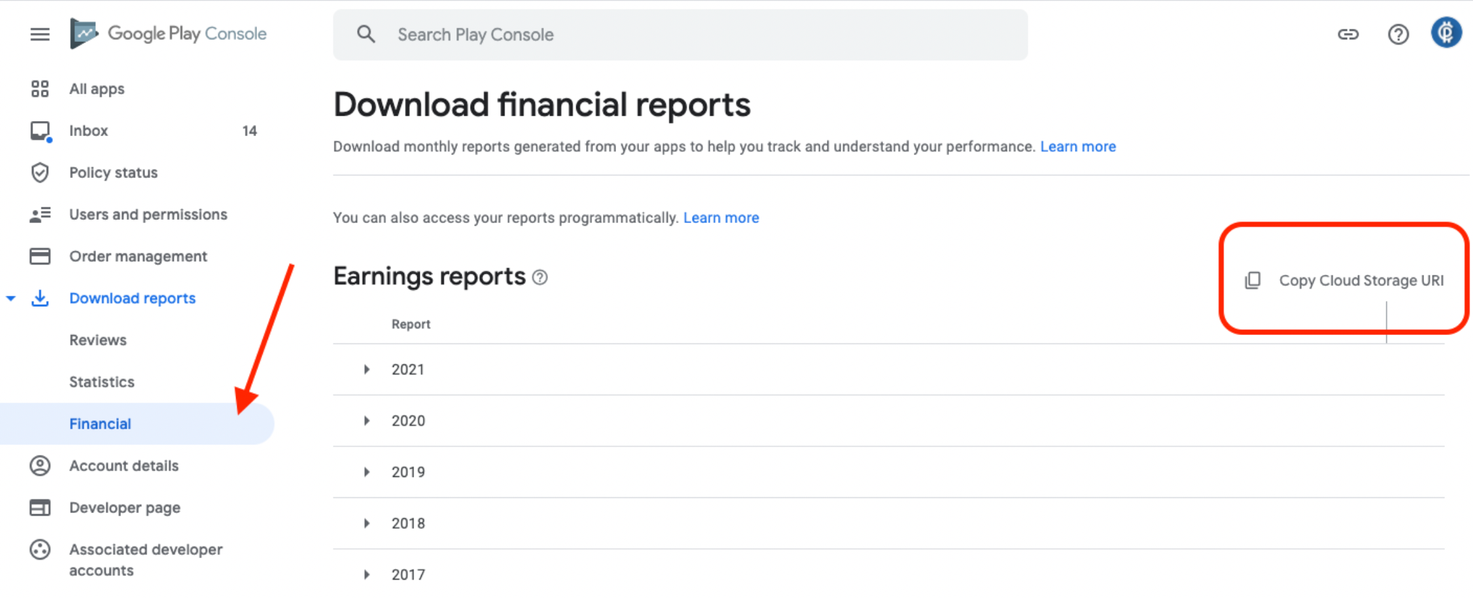Viewport: 1473px width, 598px height.
Task: Expand the 2020 earnings reports row
Action: [367, 421]
